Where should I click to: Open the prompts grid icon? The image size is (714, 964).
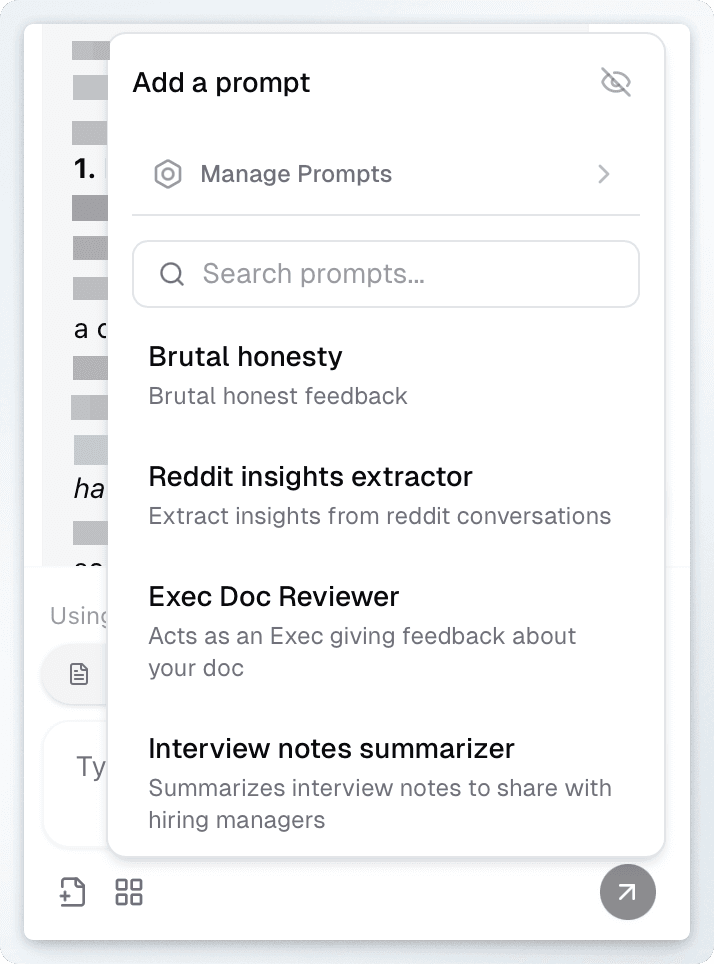[129, 892]
